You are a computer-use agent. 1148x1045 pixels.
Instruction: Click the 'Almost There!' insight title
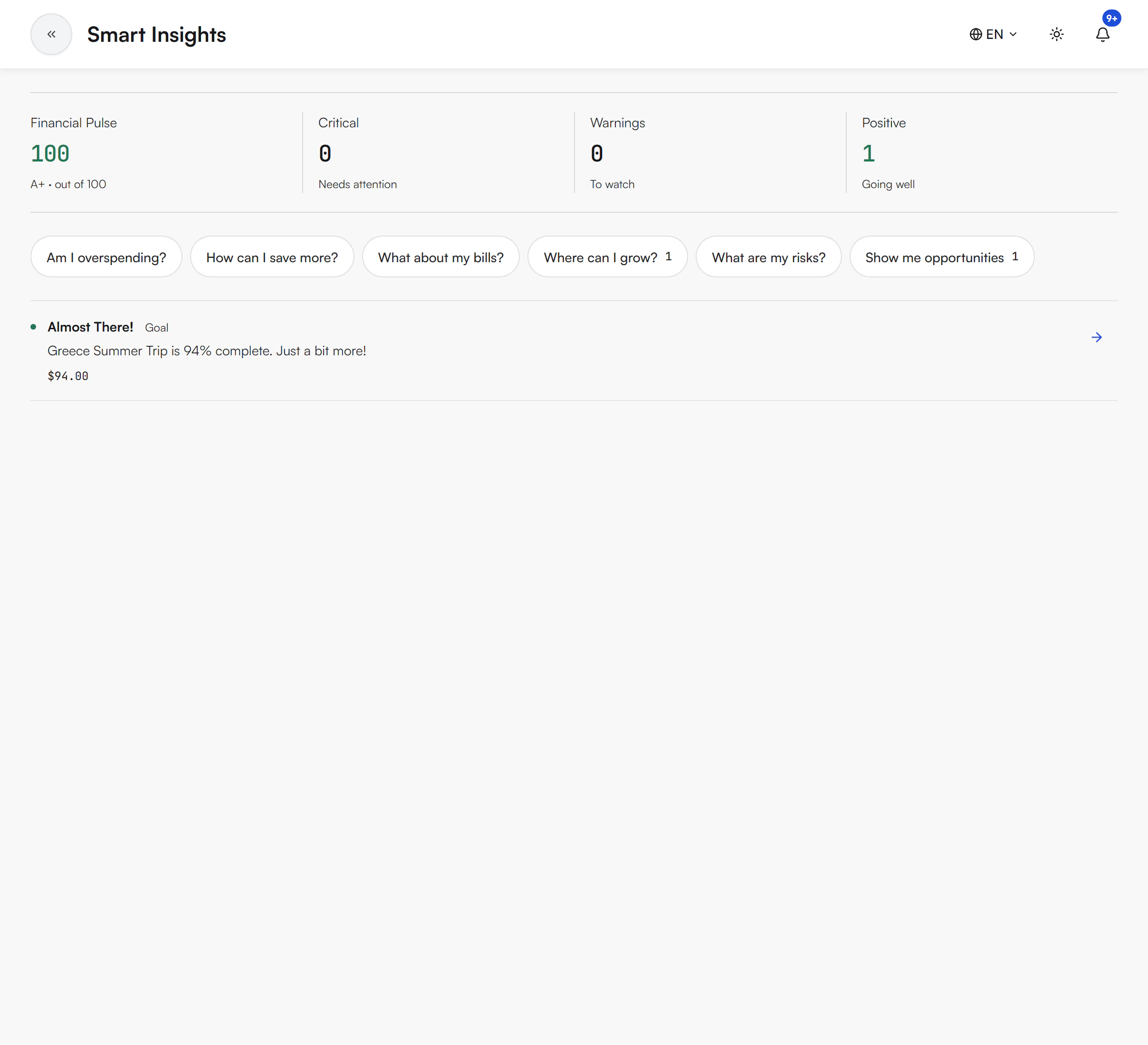[x=91, y=327]
